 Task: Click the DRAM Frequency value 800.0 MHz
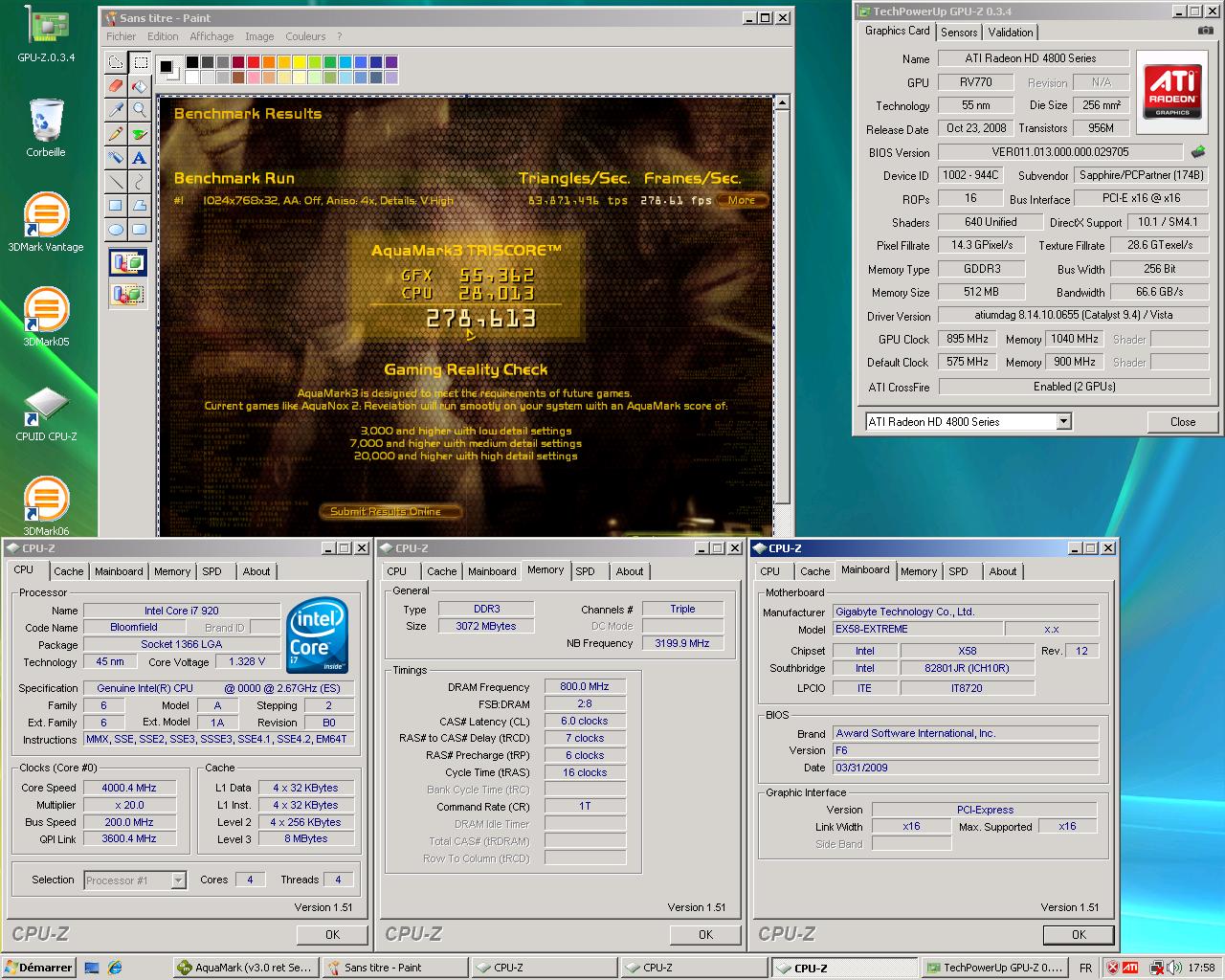coord(585,686)
